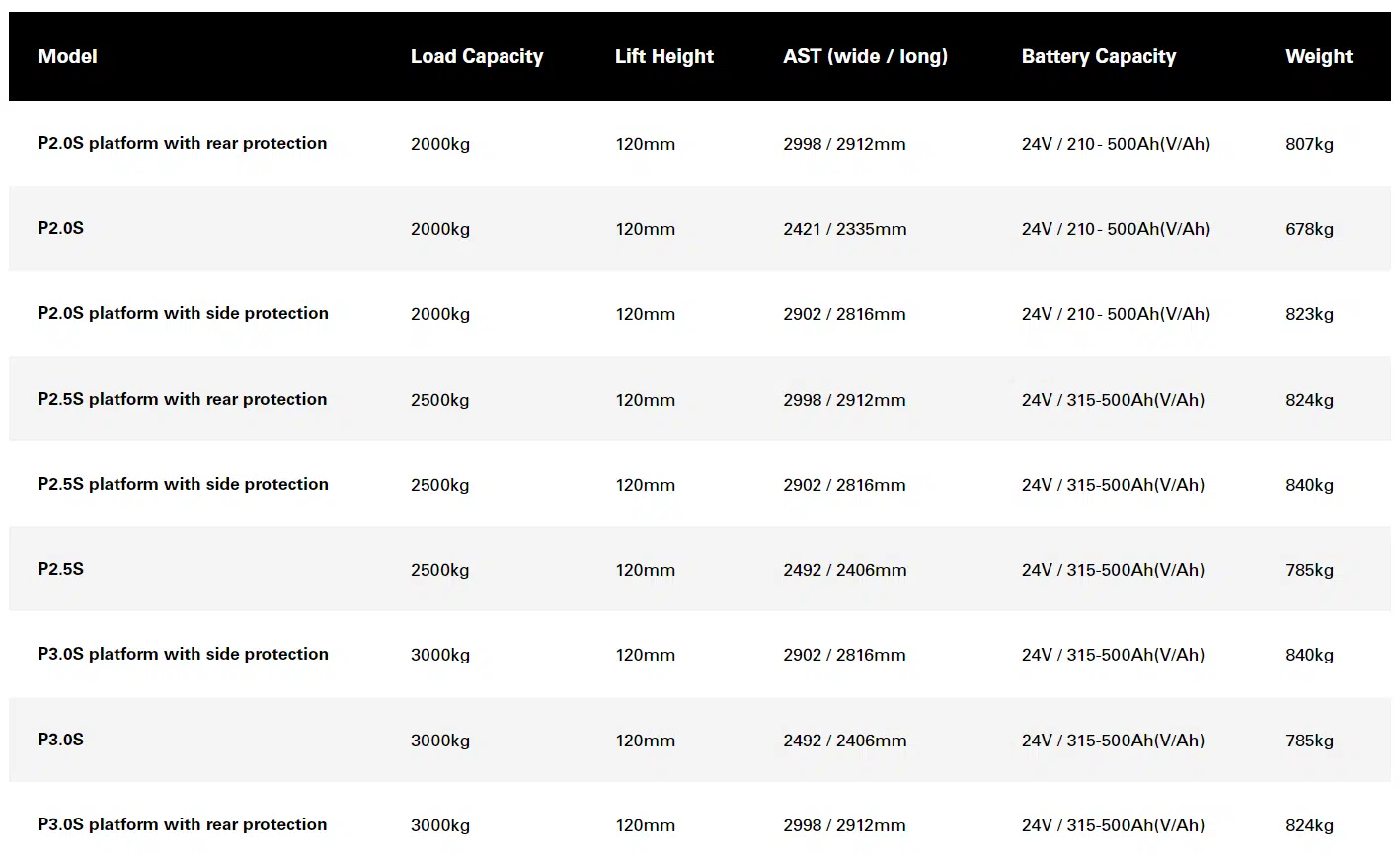Image resolution: width=1400 pixels, height=858 pixels.
Task: Click the Model column header
Action: [67, 56]
